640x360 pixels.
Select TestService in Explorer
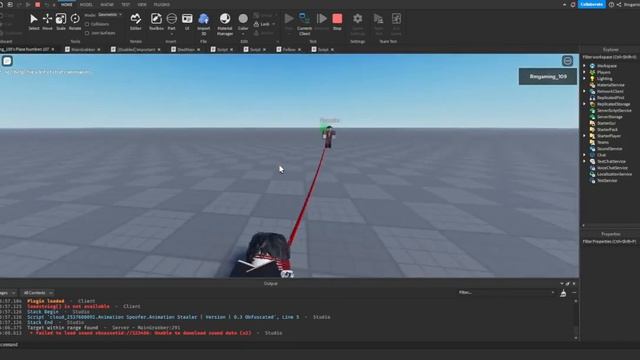point(607,180)
